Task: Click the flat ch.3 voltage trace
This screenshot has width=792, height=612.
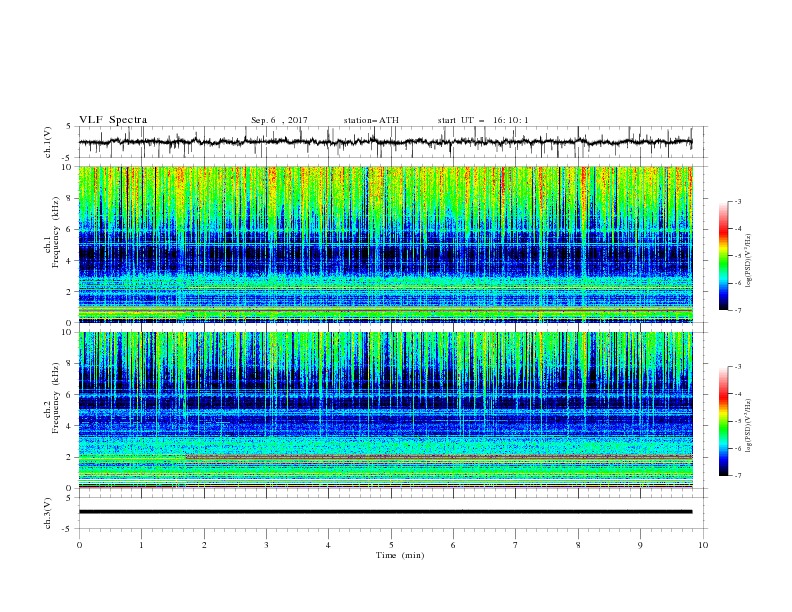Action: coord(385,512)
